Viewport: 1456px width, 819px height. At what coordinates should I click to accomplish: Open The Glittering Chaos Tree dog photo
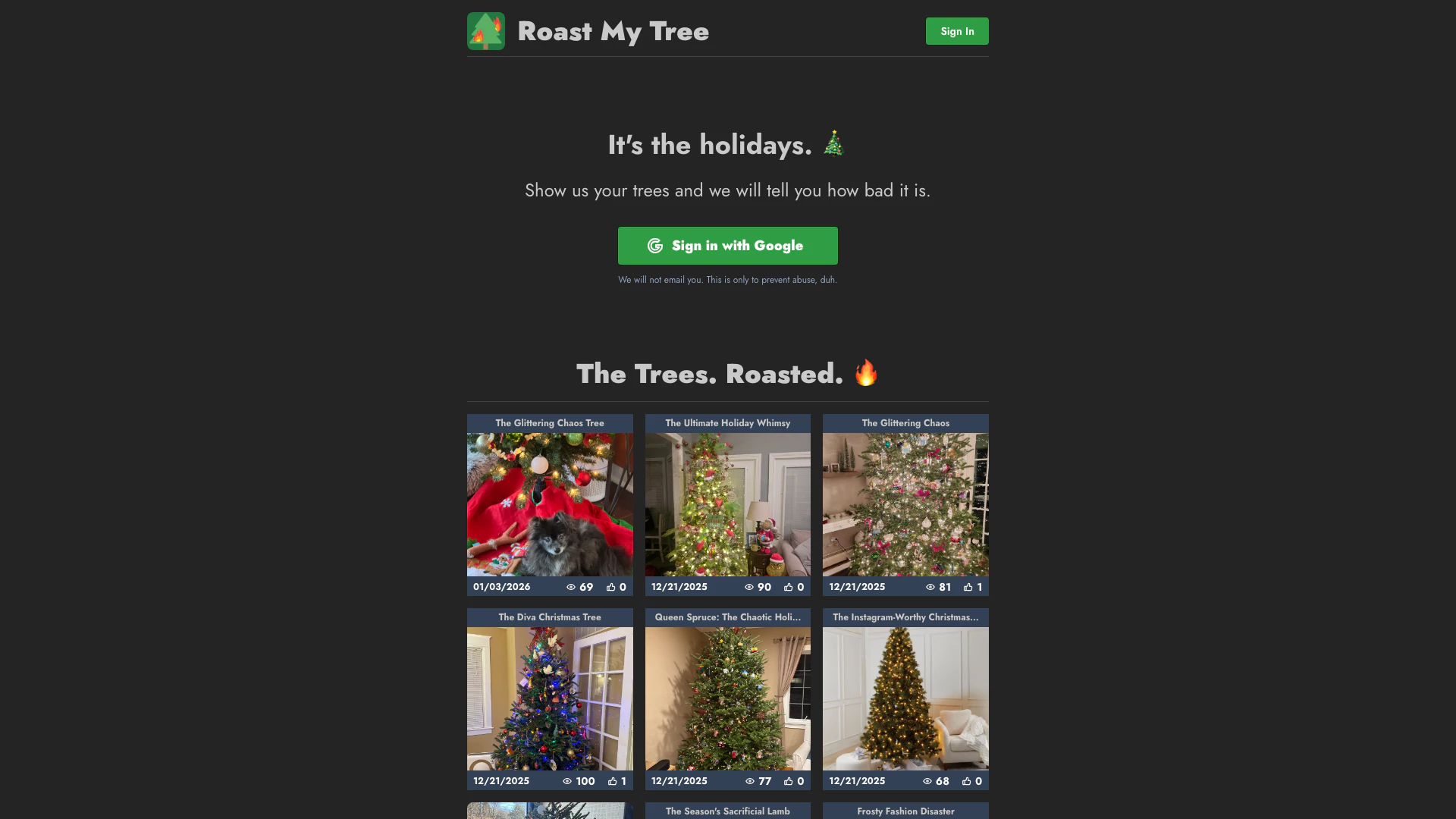[550, 504]
